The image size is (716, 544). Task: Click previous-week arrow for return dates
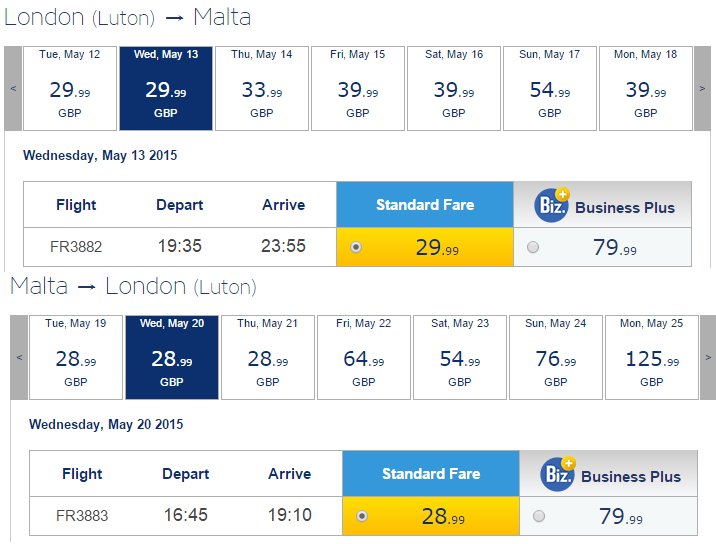19,357
